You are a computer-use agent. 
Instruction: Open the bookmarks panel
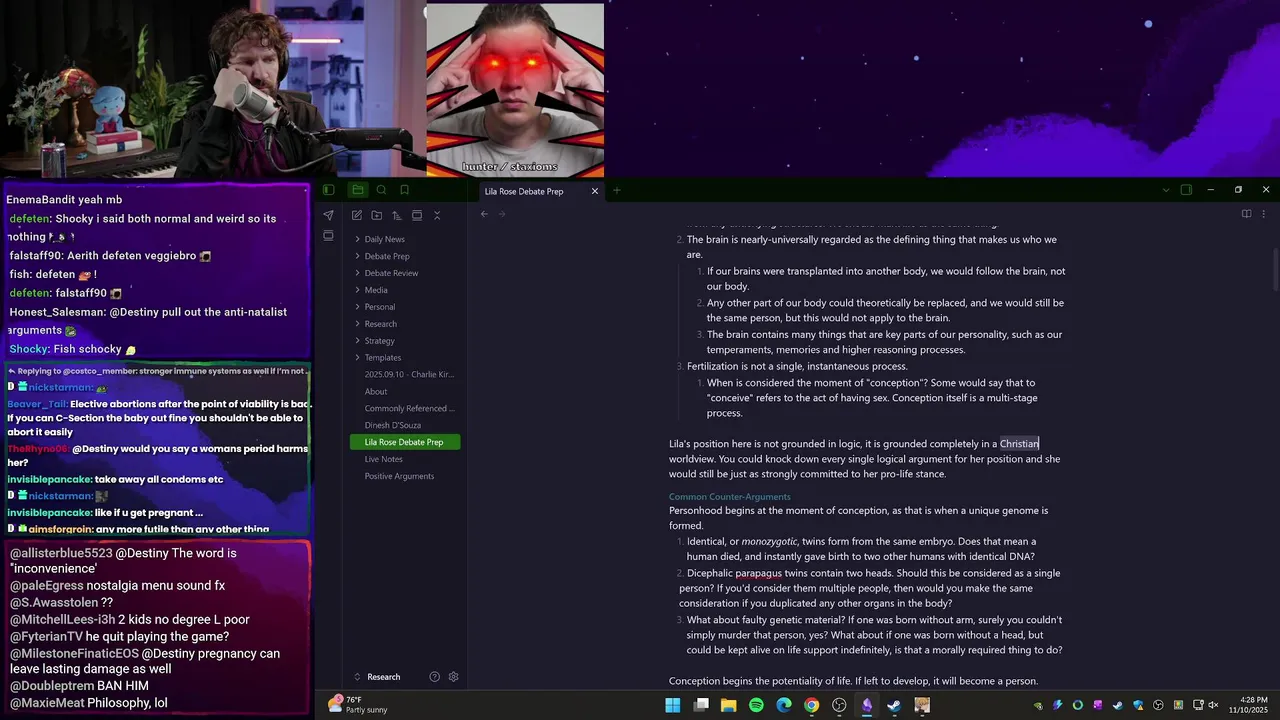pos(405,190)
